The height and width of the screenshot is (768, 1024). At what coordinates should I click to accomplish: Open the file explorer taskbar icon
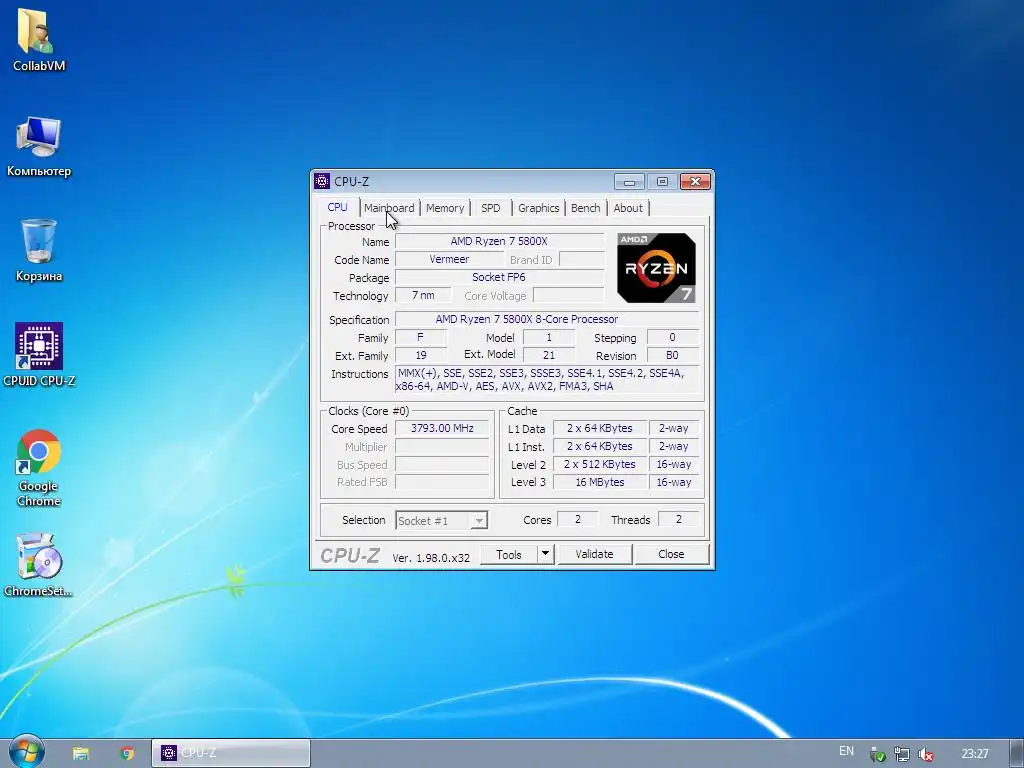[80, 753]
